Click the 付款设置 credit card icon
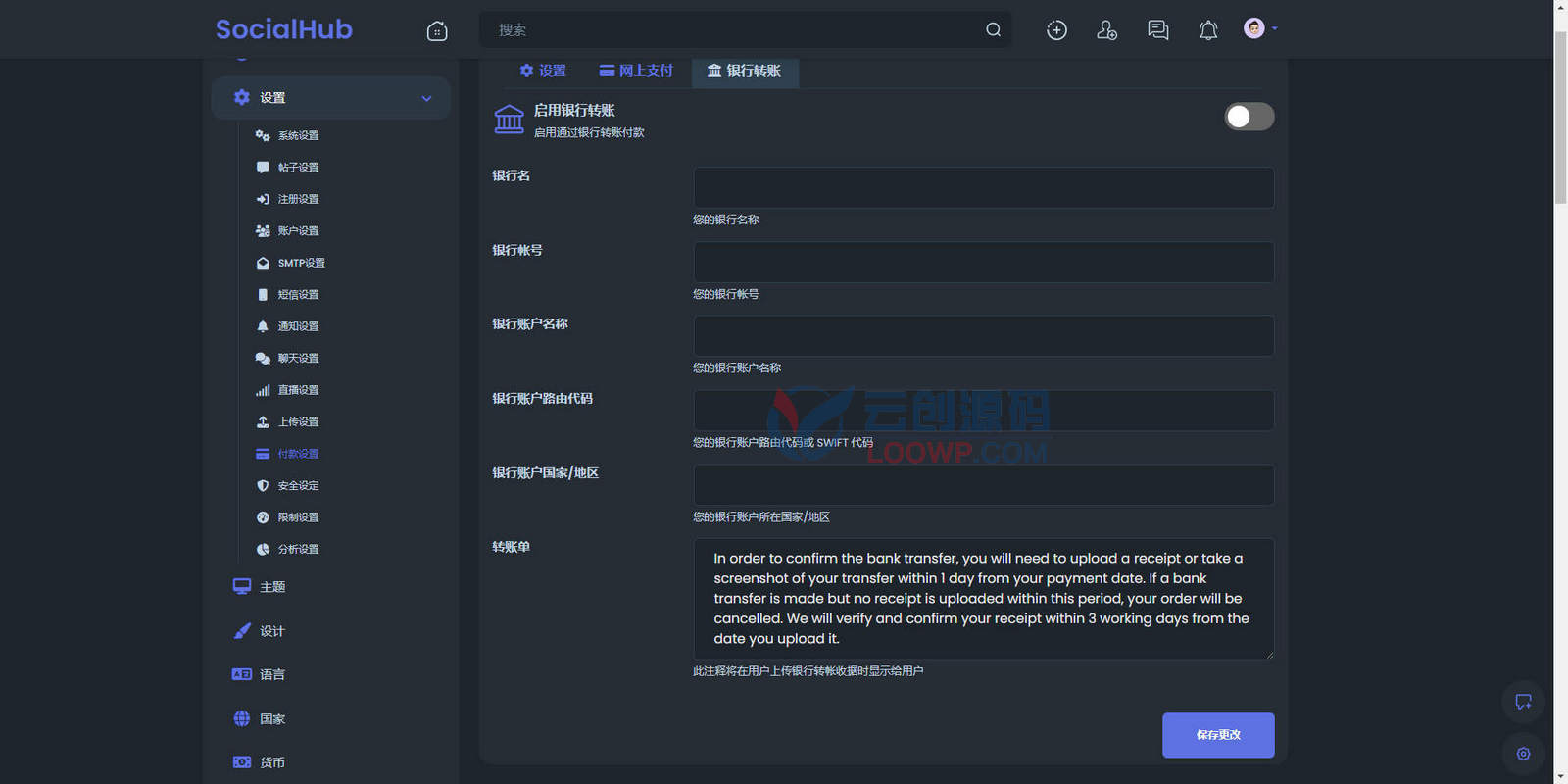1568x784 pixels. coord(263,454)
